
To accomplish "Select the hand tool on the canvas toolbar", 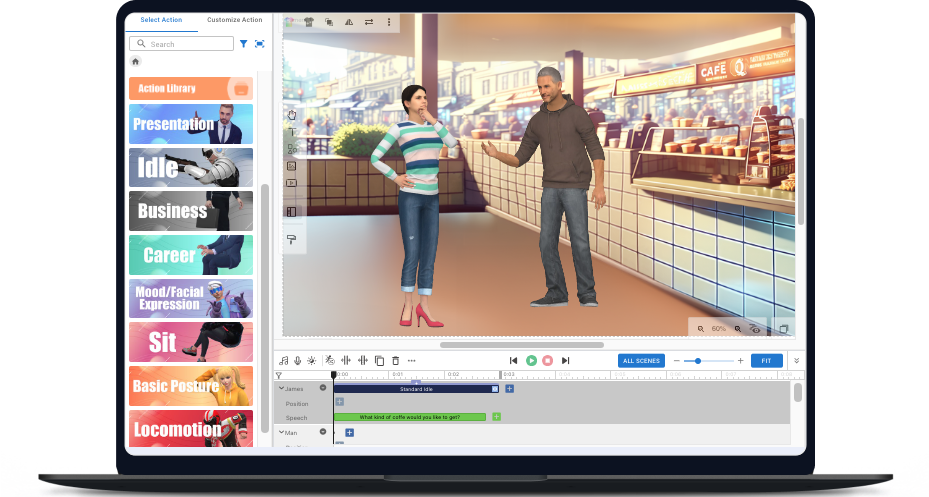I will 292,114.
